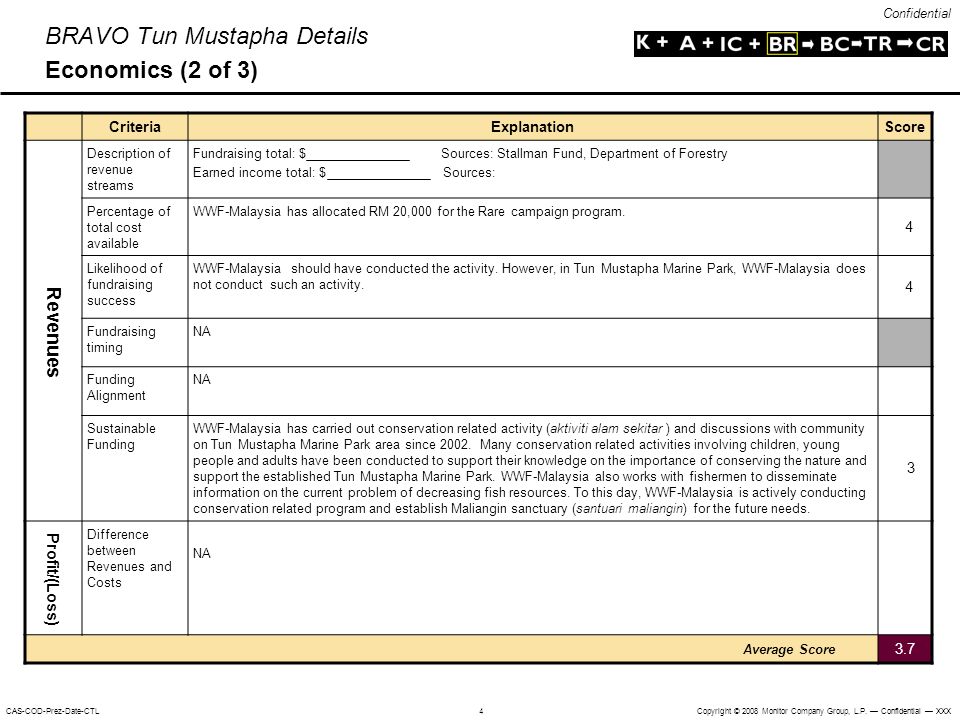Click the italic 'aktiviti alam sekitar' phrase
This screenshot has height=720, width=960.
pos(606,429)
